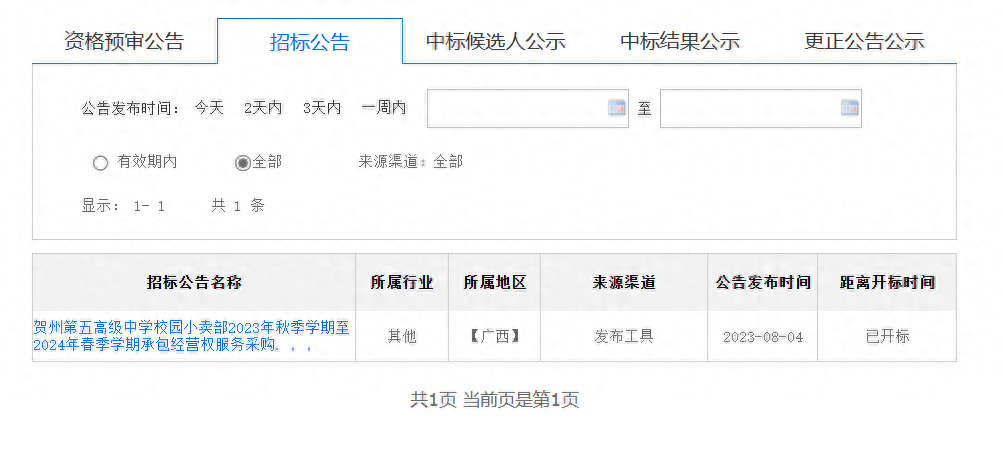
Task: Switch to the 中标候选人公示 tab
Action: [496, 42]
